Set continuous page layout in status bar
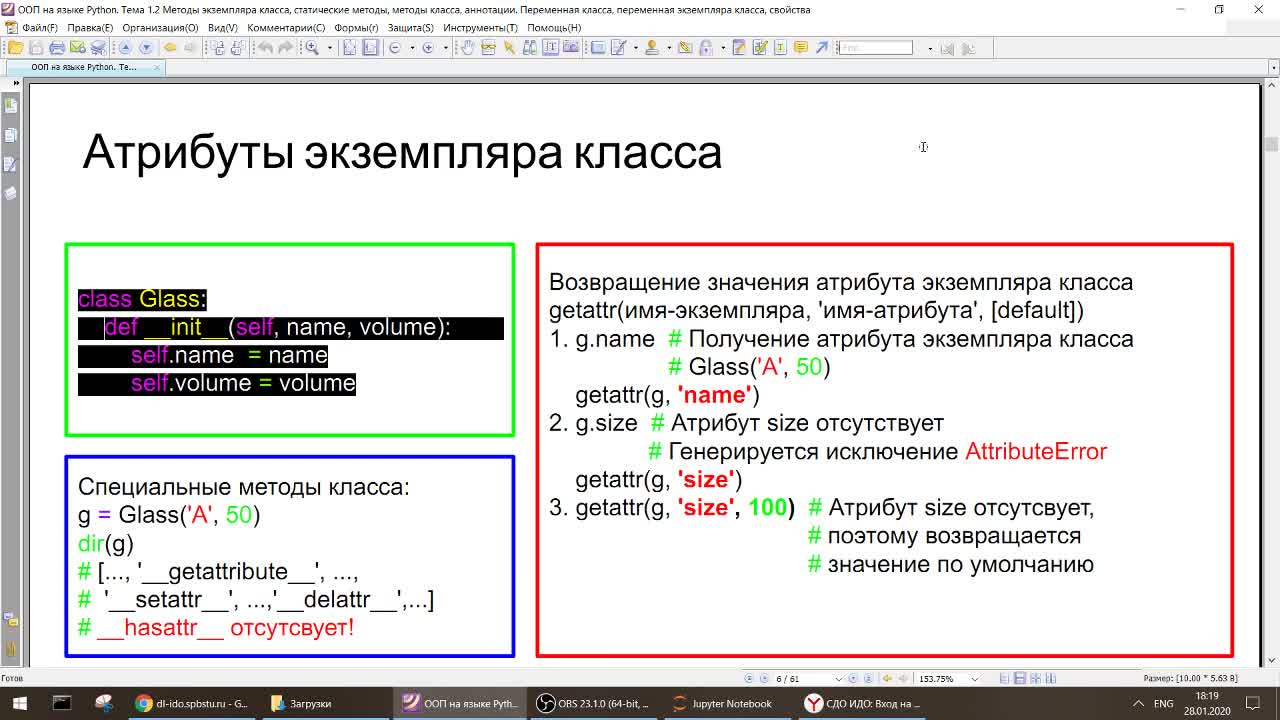 [x=1020, y=678]
